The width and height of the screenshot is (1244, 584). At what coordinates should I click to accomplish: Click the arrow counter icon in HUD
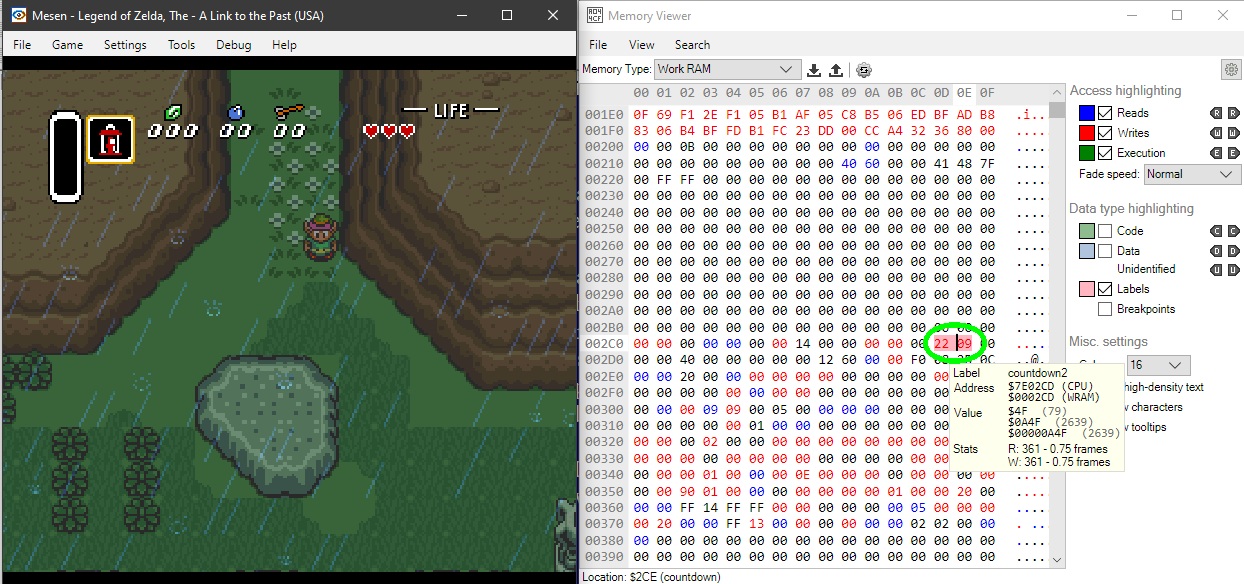[x=289, y=111]
